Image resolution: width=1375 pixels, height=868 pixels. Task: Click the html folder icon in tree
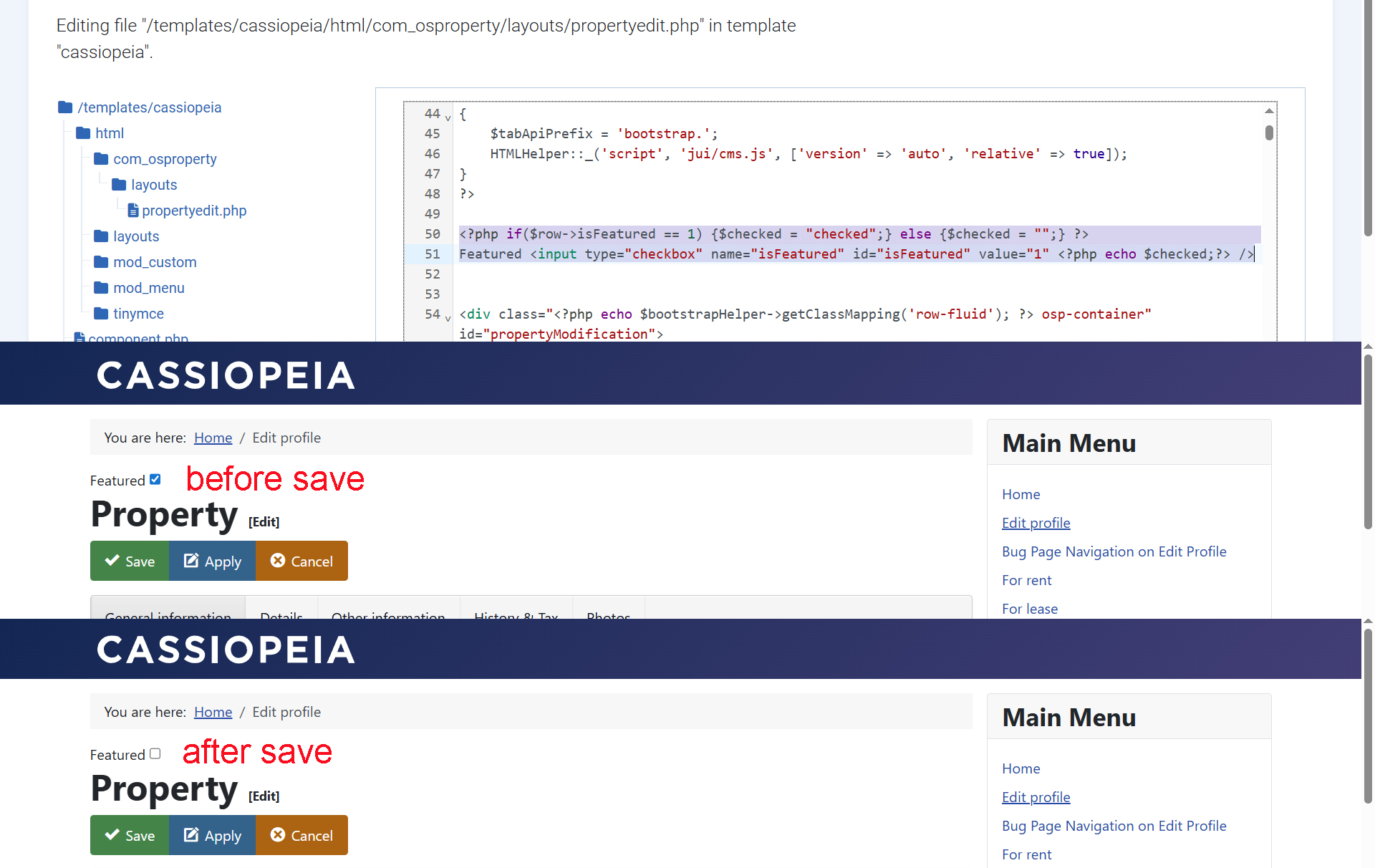pos(83,133)
